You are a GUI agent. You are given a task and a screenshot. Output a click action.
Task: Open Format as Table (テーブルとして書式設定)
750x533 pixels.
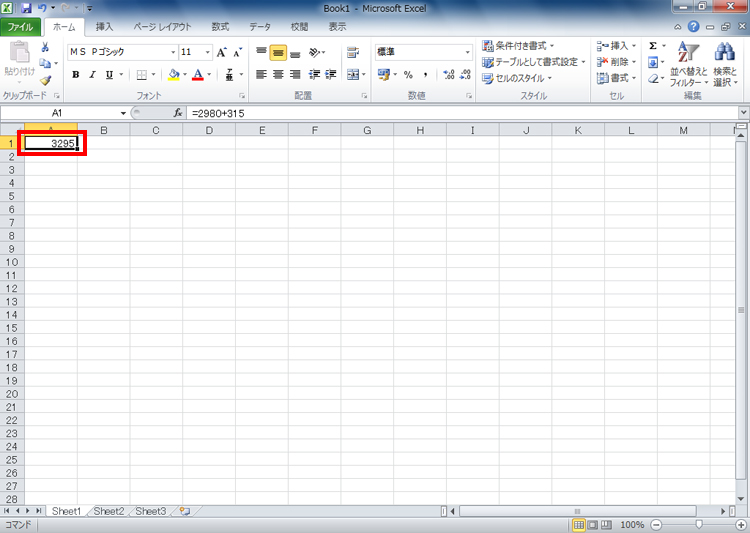[x=534, y=62]
